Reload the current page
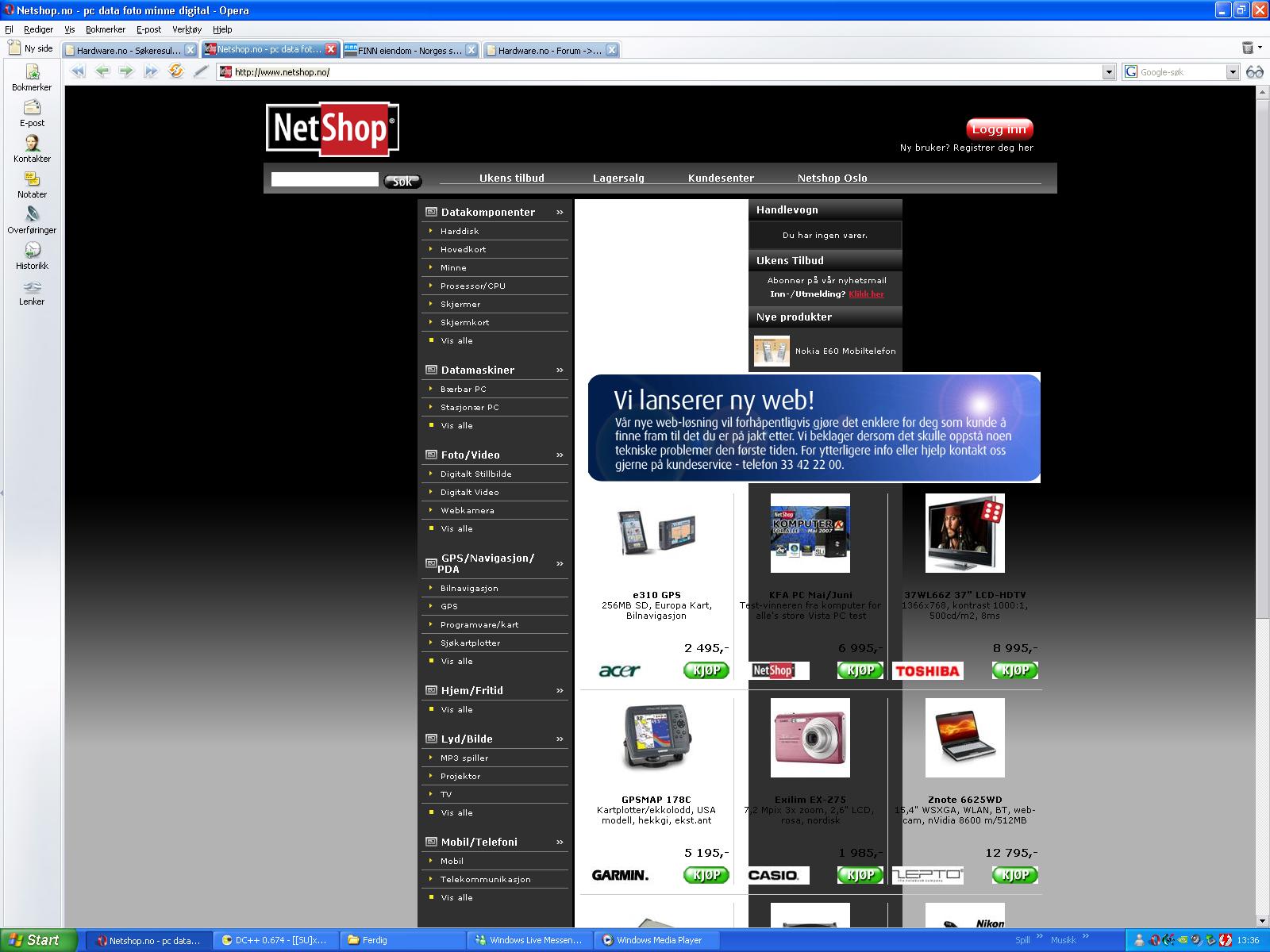Screen dimensions: 1270x952 [176, 71]
